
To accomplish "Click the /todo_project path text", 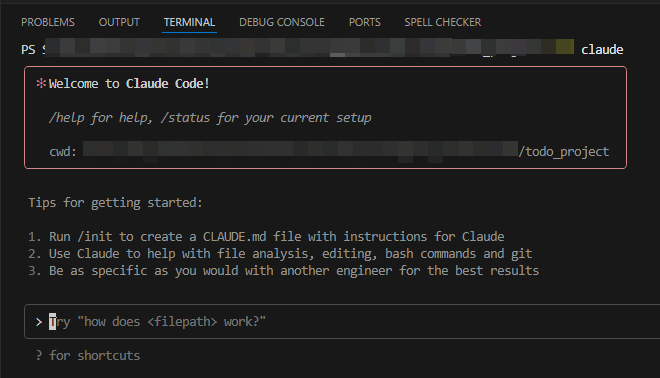I will 564,152.
